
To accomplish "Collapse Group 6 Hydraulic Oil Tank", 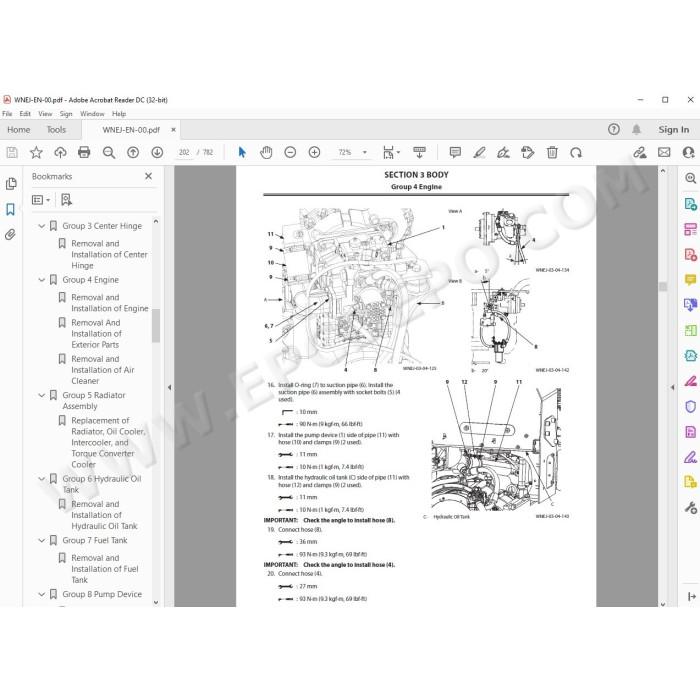I will point(42,479).
